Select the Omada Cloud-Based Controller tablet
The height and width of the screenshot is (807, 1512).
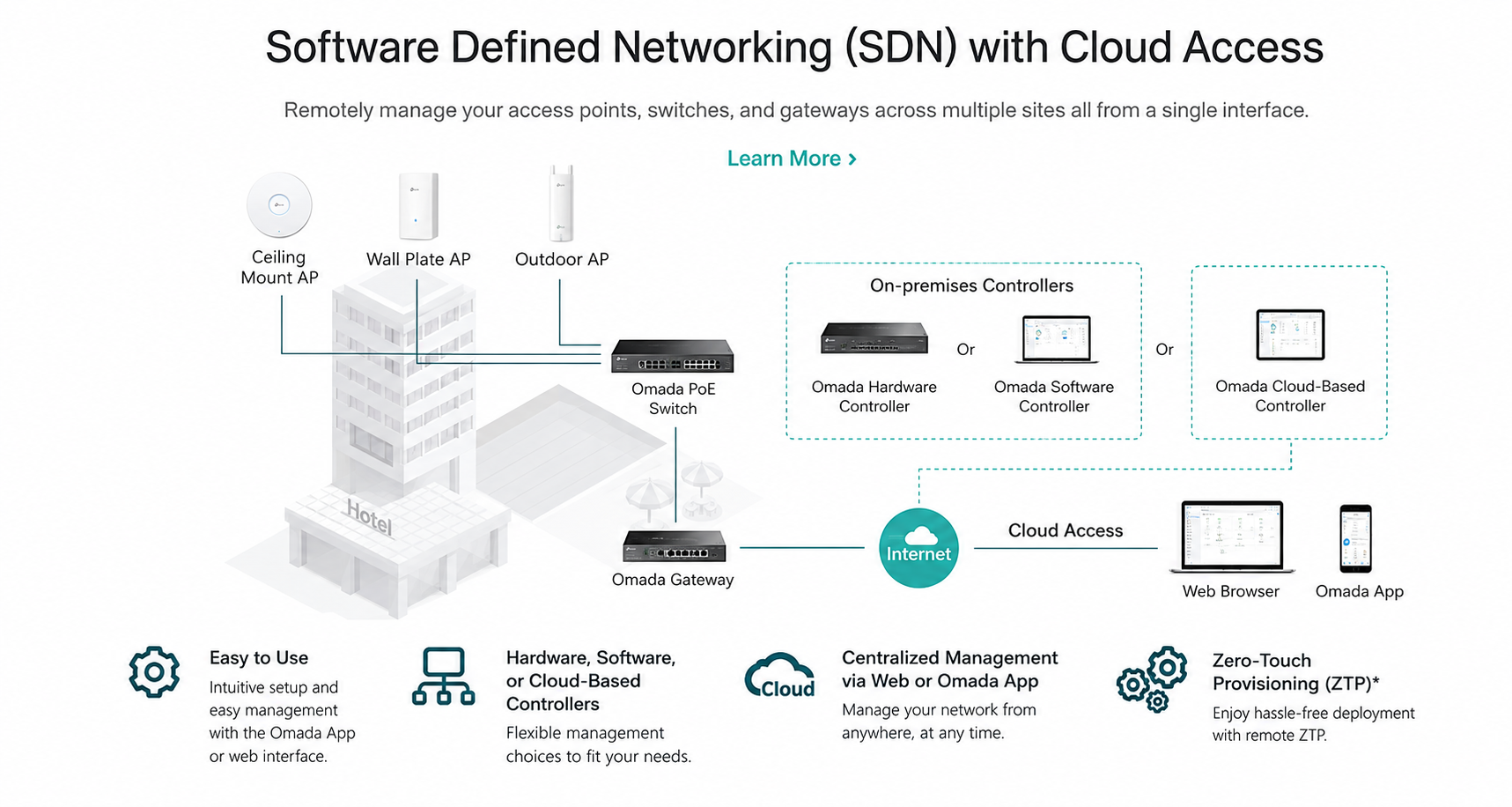pos(1290,335)
